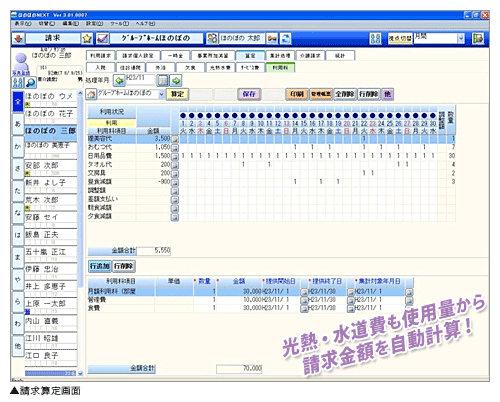Select user 五十嵐 正江 in the list
Image resolution: width=500 pixels, height=402 pixels.
pyautogui.click(x=51, y=254)
